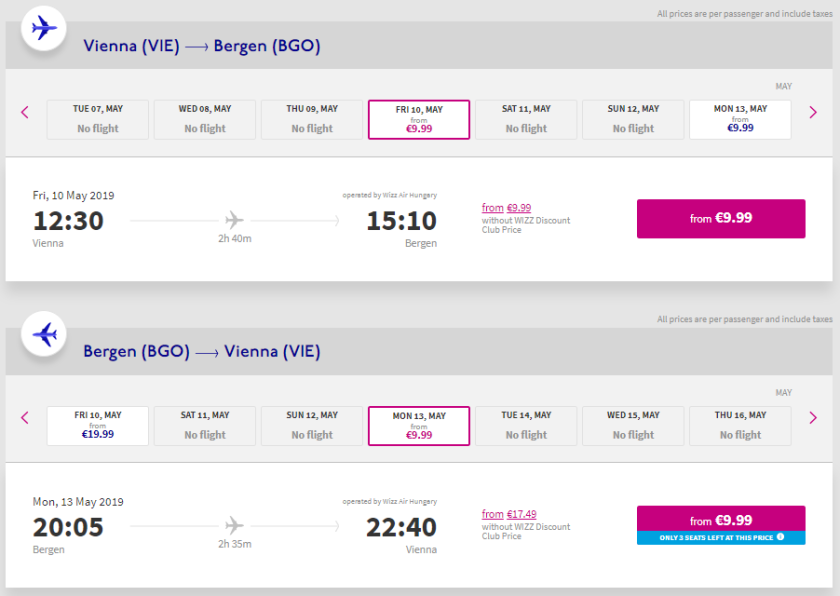Click the return flight plane logo icon

coord(44,334)
